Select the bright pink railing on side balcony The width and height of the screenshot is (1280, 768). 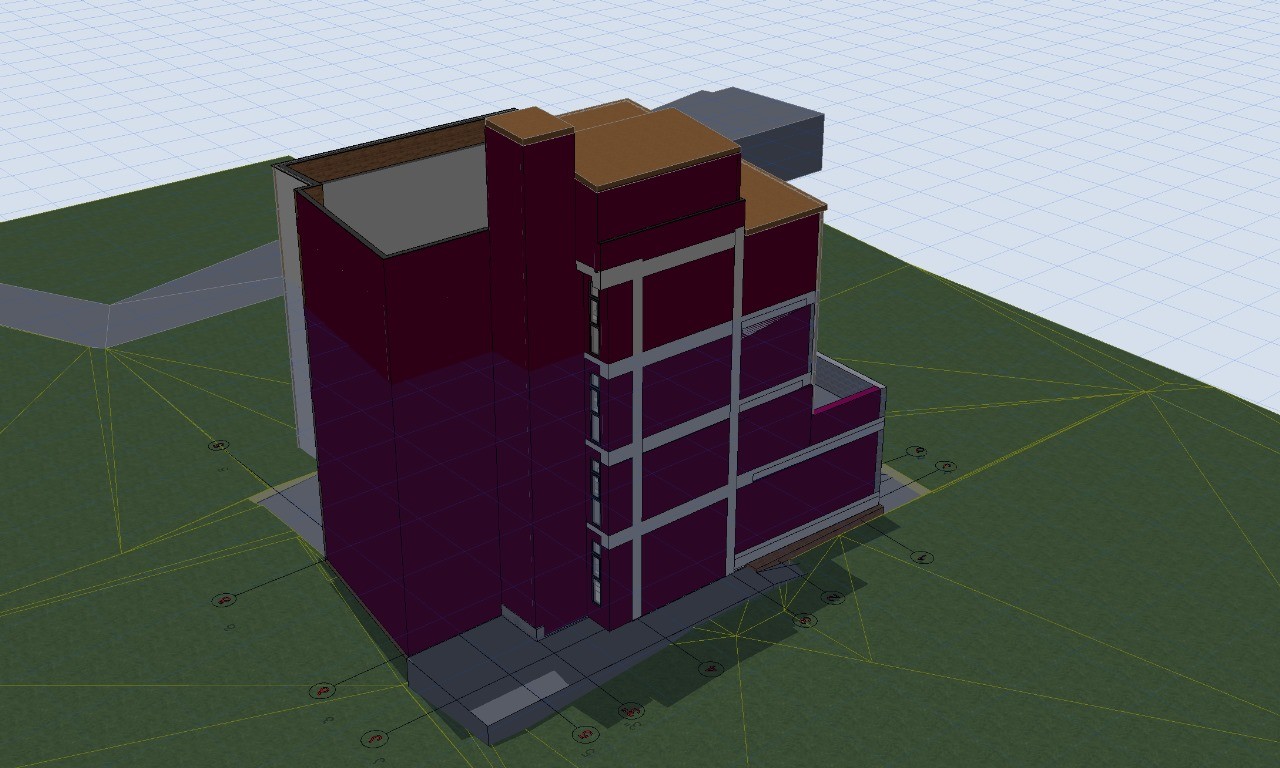point(845,401)
